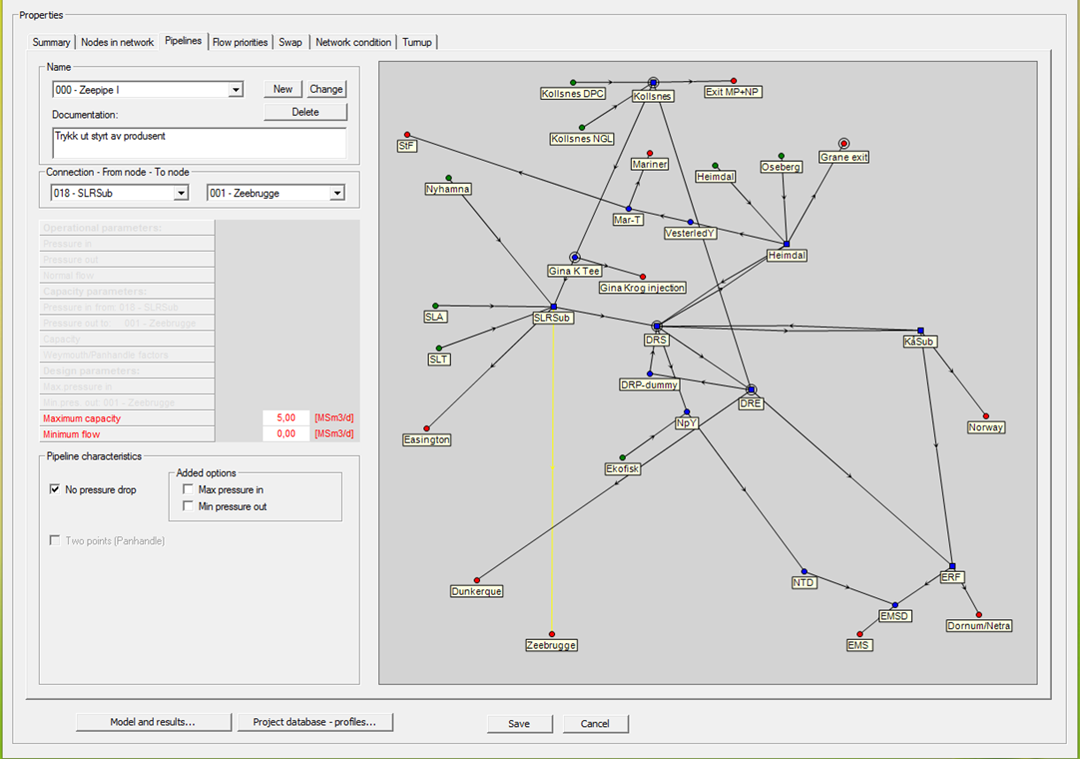Select the Zeebrugge node on the diagram
This screenshot has height=759, width=1080.
click(552, 634)
